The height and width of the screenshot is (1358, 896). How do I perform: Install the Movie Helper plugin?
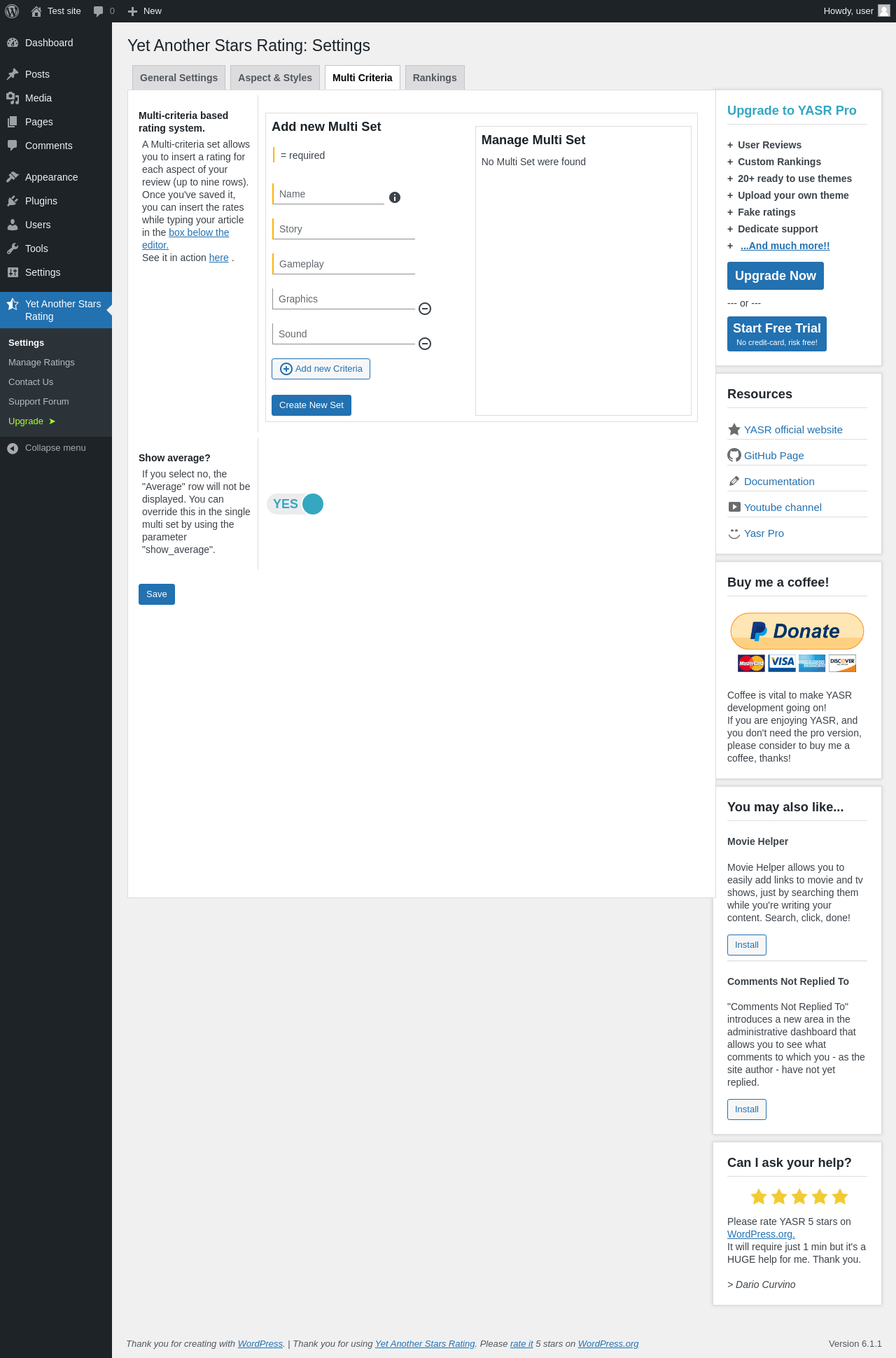747,945
